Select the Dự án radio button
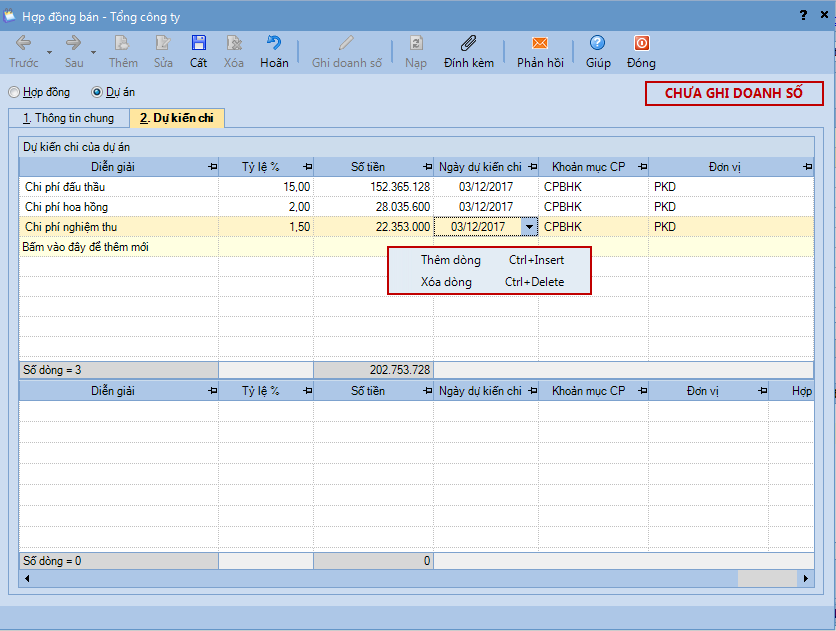The width and height of the screenshot is (836, 631). pyautogui.click(x=97, y=92)
